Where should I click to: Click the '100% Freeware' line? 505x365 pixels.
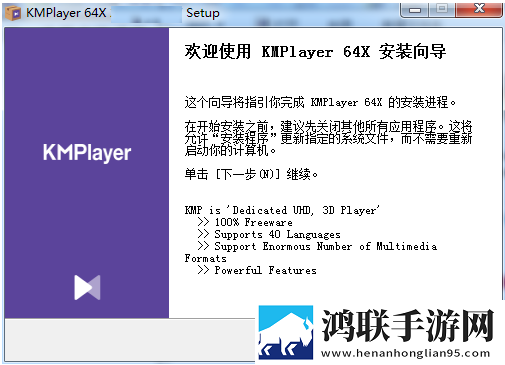pyautogui.click(x=245, y=222)
